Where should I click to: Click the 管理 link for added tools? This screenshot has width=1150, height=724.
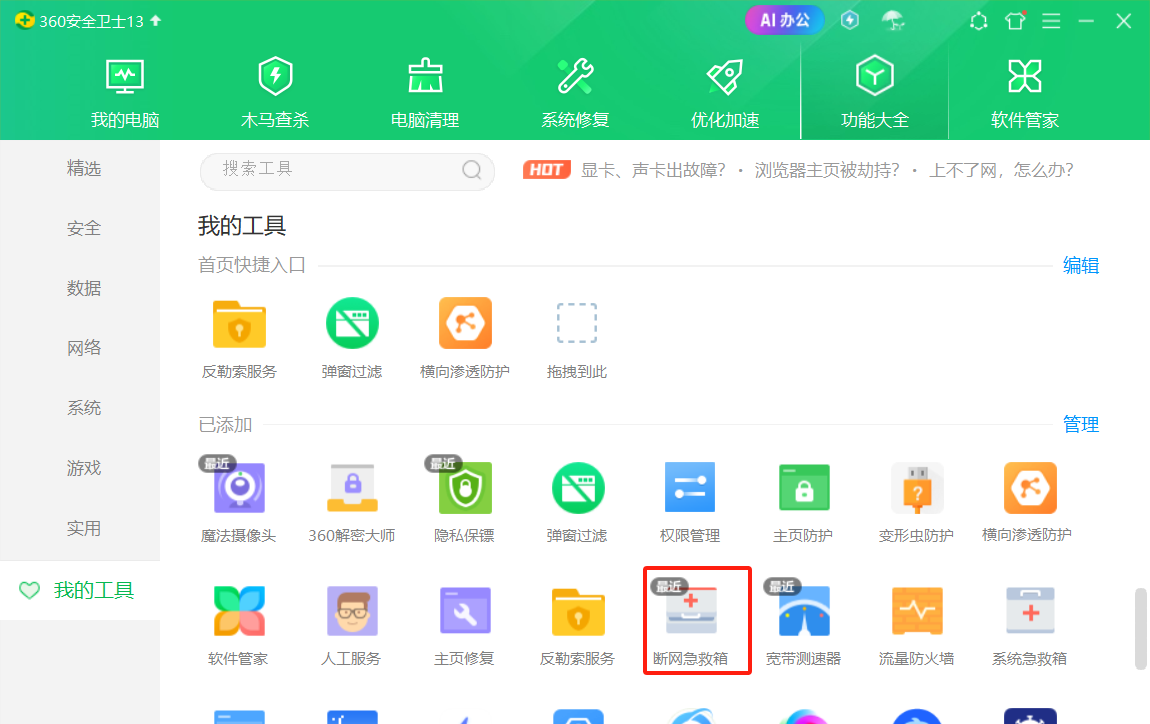coord(1080,425)
